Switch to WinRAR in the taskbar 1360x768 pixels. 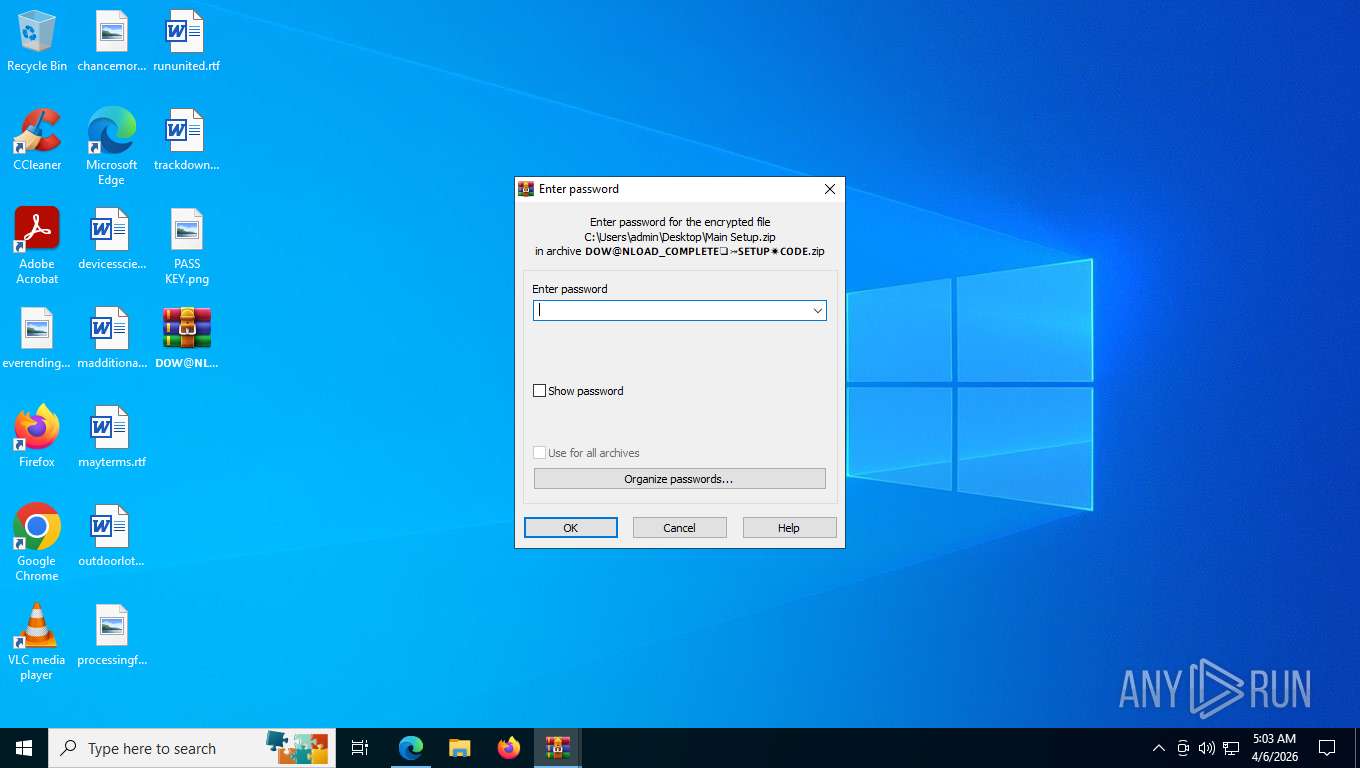coord(558,748)
